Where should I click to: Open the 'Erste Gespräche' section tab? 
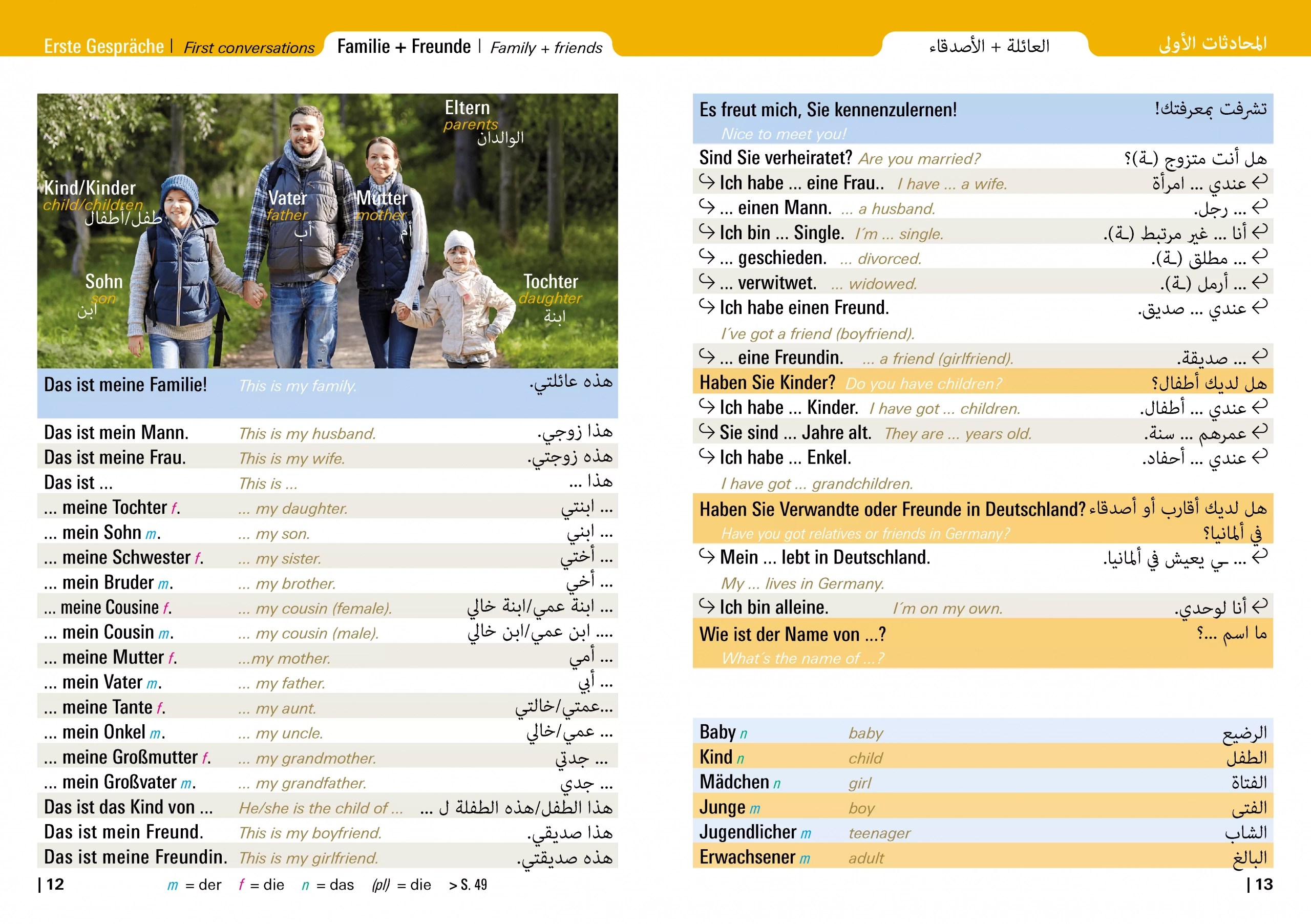pos(104,46)
